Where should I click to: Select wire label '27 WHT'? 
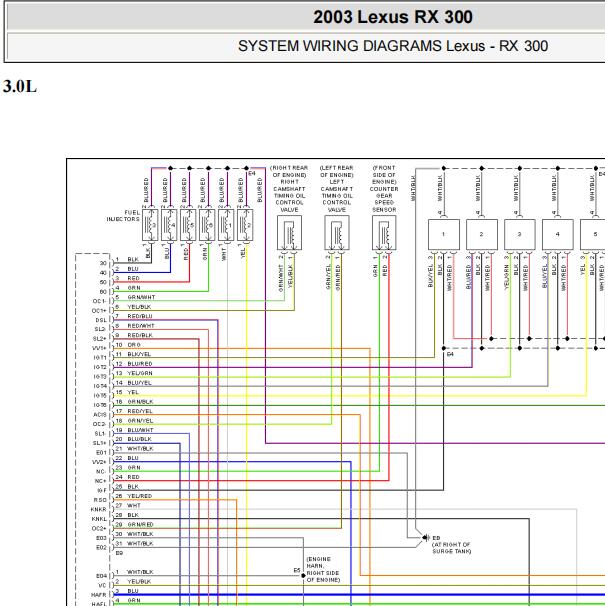point(128,506)
